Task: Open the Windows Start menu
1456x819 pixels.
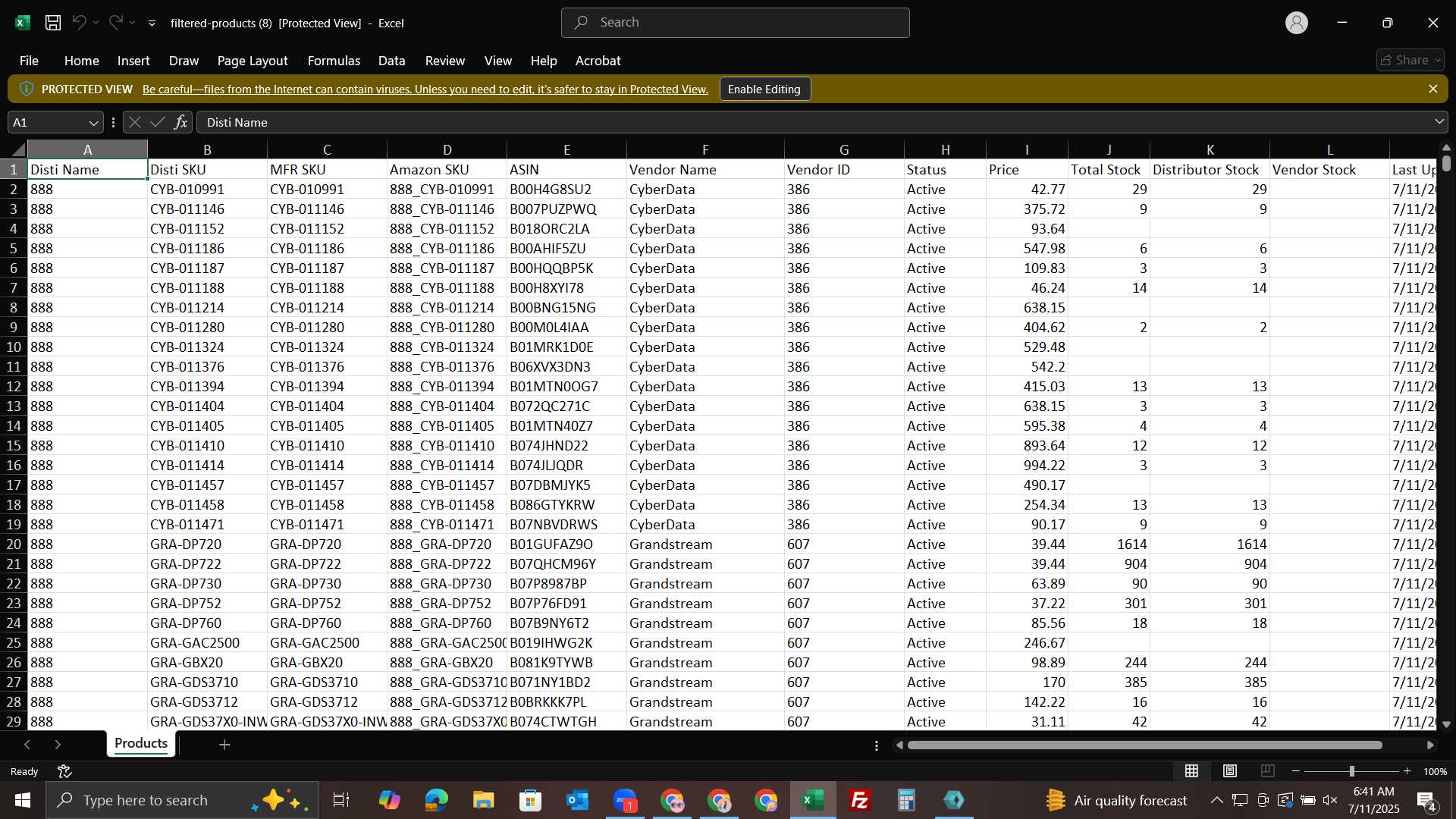Action: pyautogui.click(x=22, y=800)
